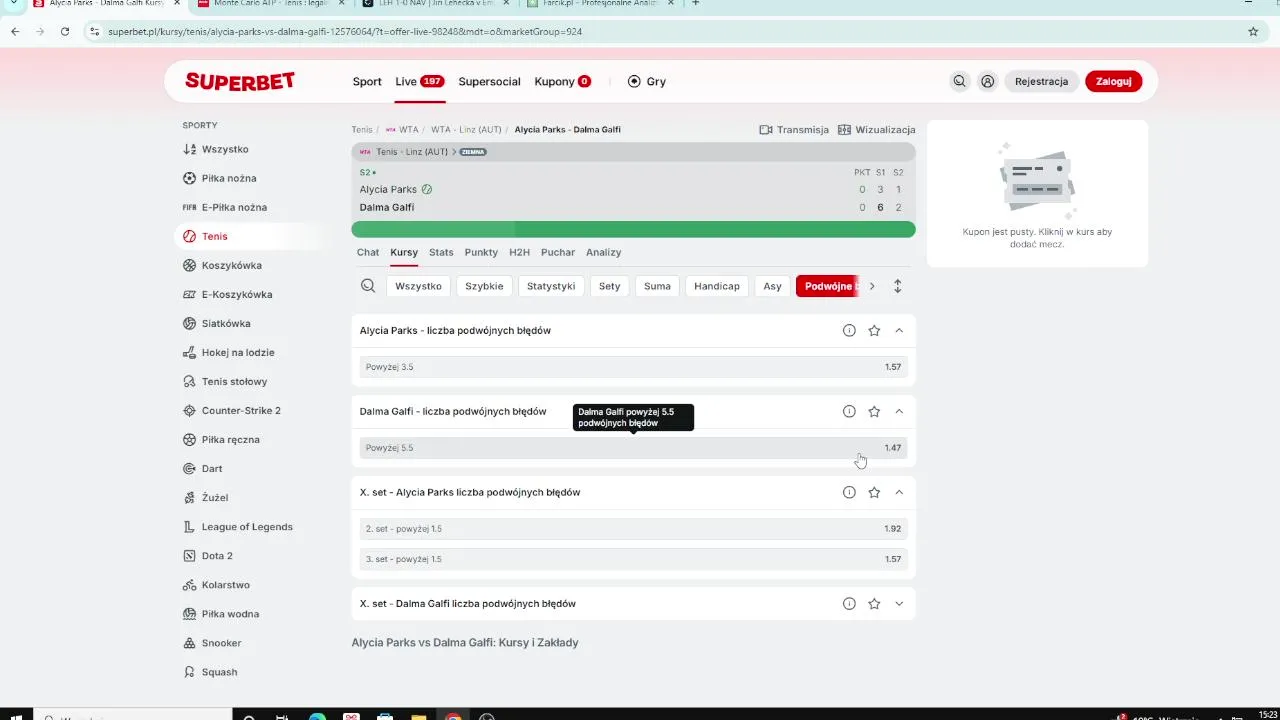
Task: Bookmark this page with the Chrome star
Action: click(x=1253, y=31)
